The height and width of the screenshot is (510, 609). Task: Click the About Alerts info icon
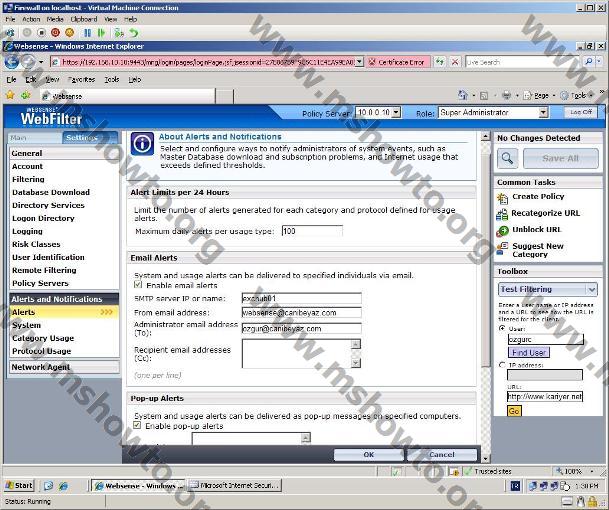142,144
